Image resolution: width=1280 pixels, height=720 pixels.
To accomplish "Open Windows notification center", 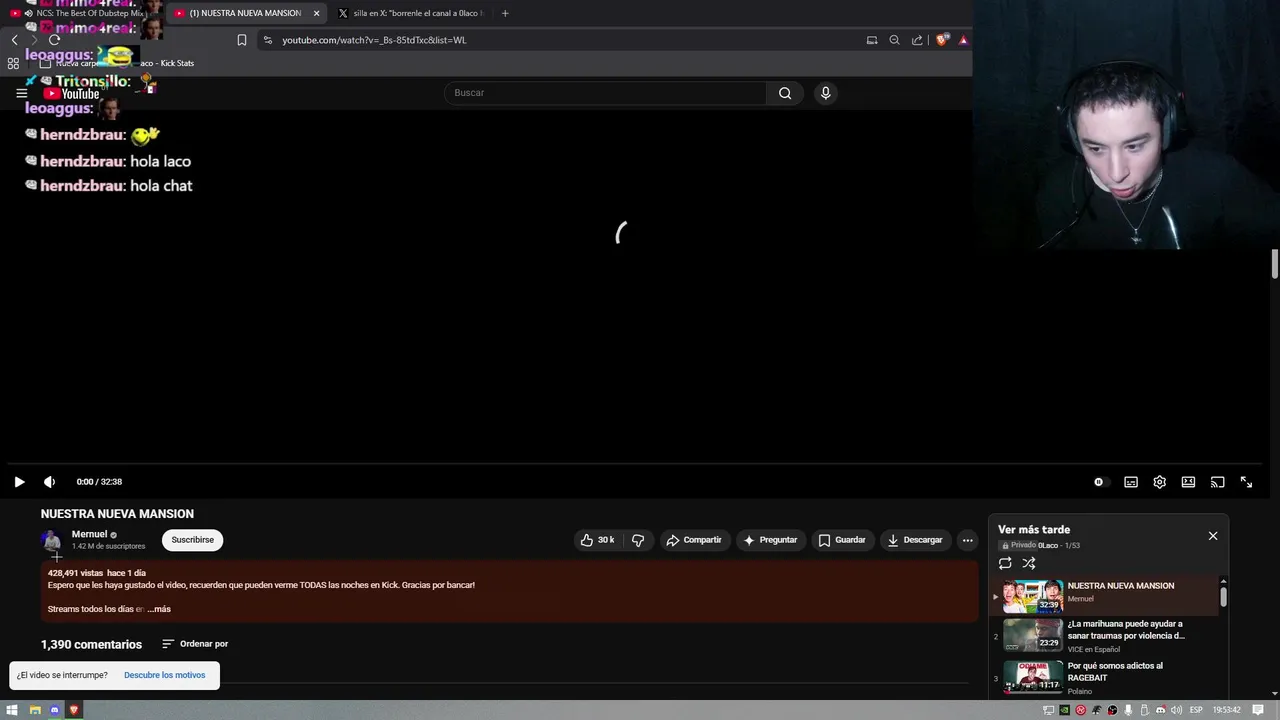I will tap(1258, 710).
